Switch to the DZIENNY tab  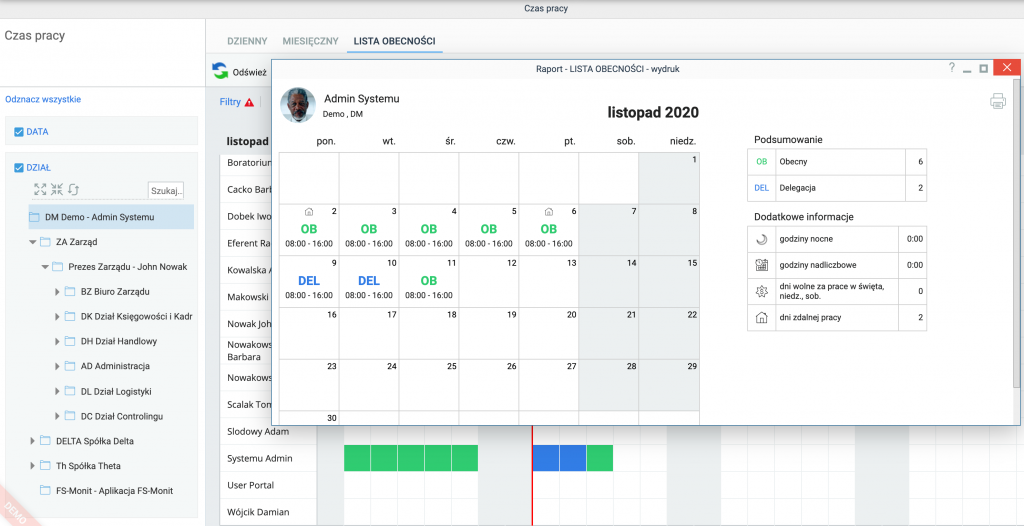247,41
